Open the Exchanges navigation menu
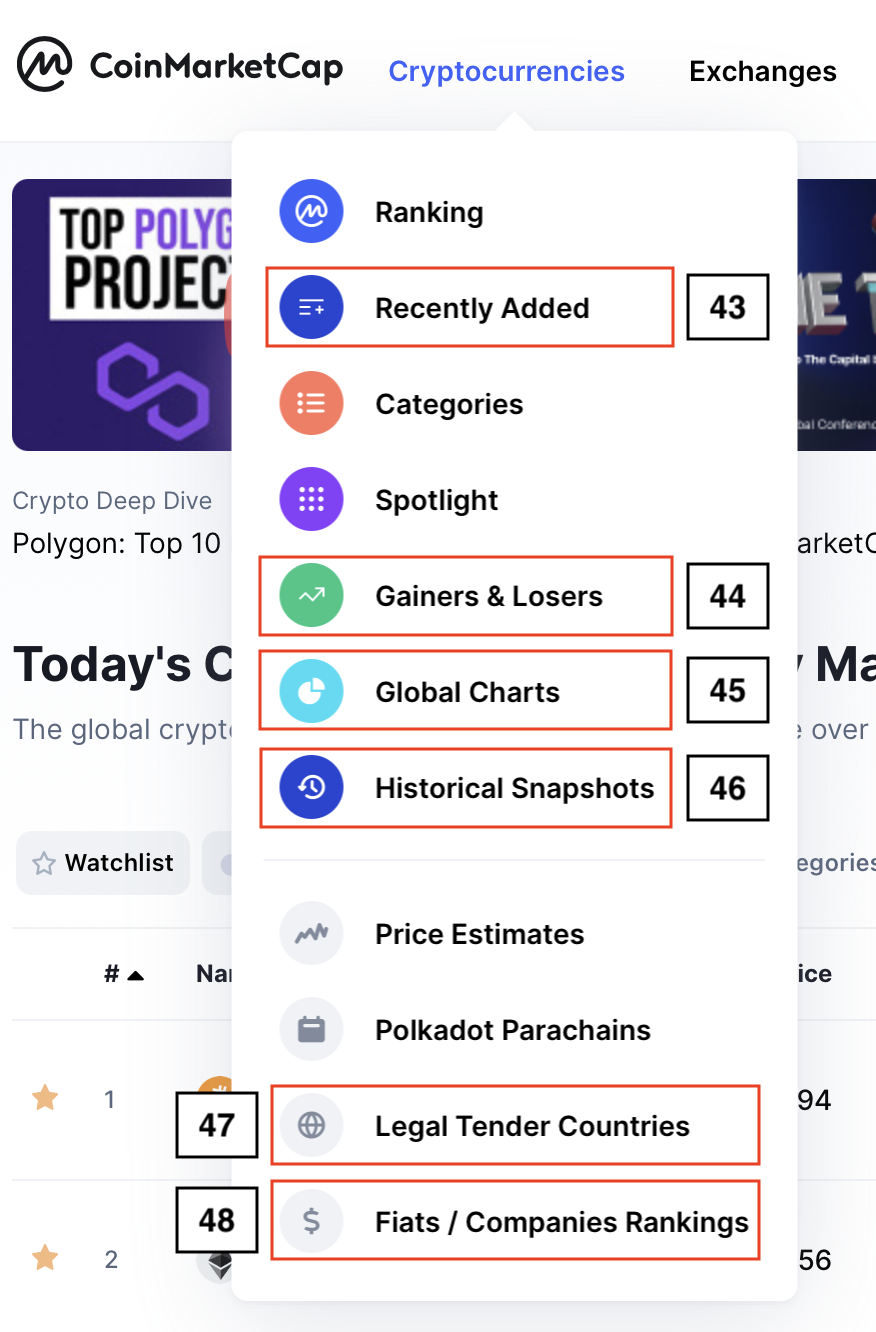 (763, 72)
